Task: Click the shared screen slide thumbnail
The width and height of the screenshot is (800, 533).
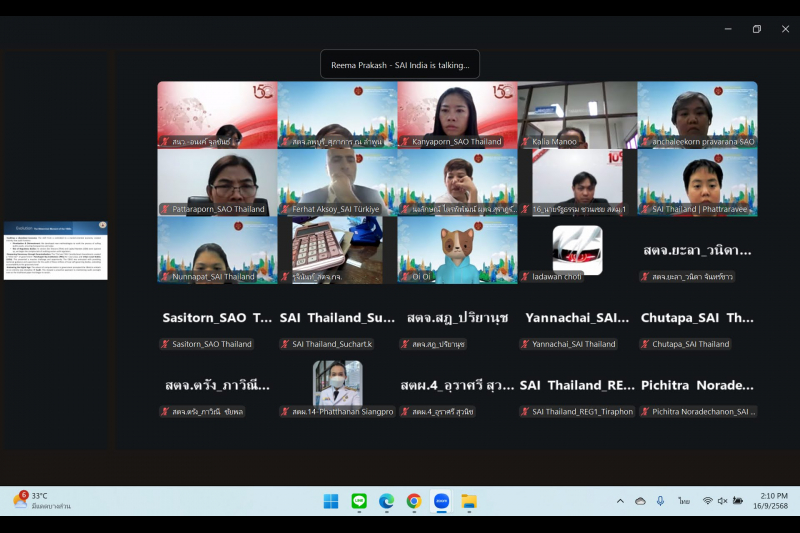Action: tap(55, 250)
